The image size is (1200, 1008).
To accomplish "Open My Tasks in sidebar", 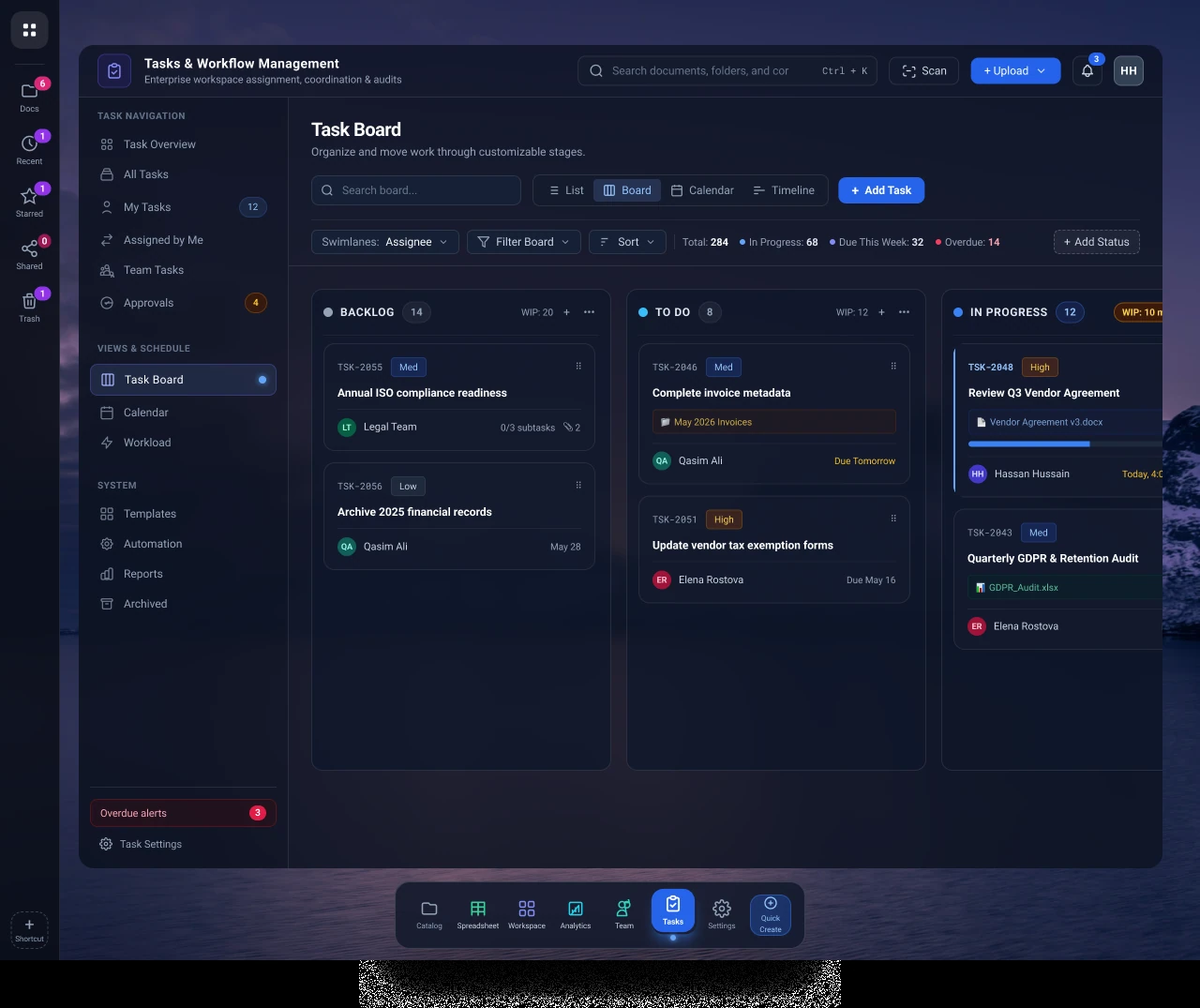I will [x=183, y=207].
